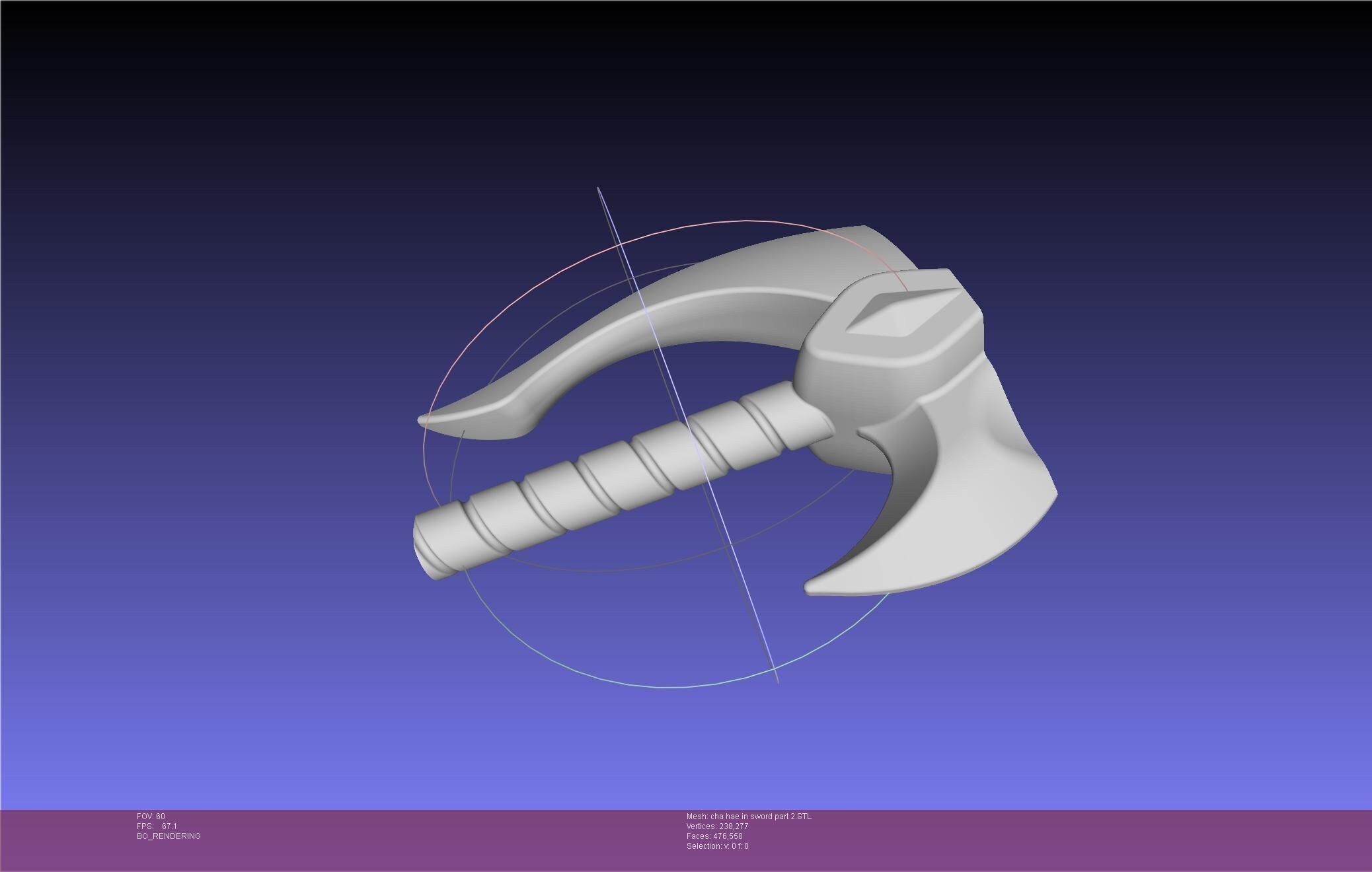This screenshot has height=872, width=1372.
Task: Select the Faces: 476,558 count
Action: click(x=714, y=836)
